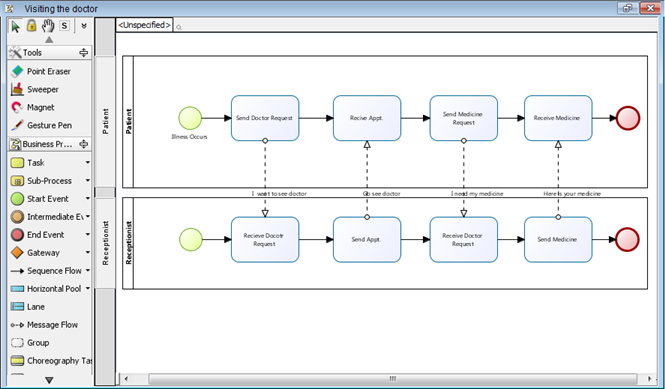Open the Sub-Process dropdown arrow
Screen dimensions: 665x389
(87, 180)
